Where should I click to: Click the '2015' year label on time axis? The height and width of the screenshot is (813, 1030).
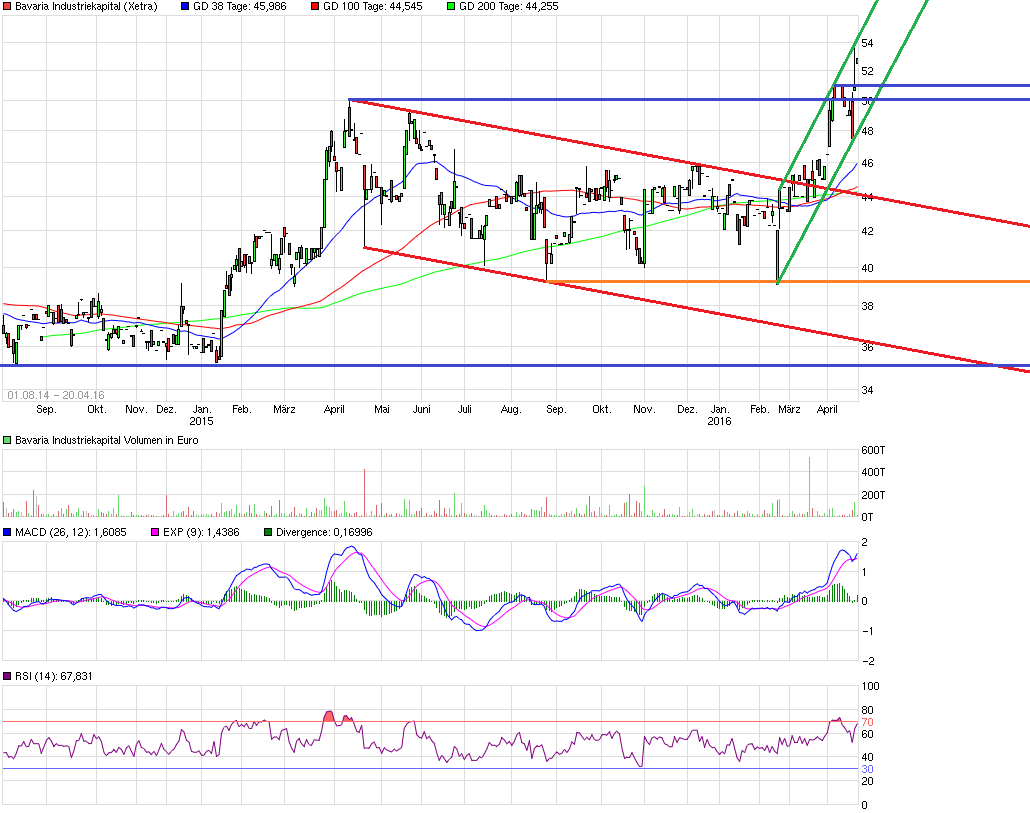(x=201, y=421)
